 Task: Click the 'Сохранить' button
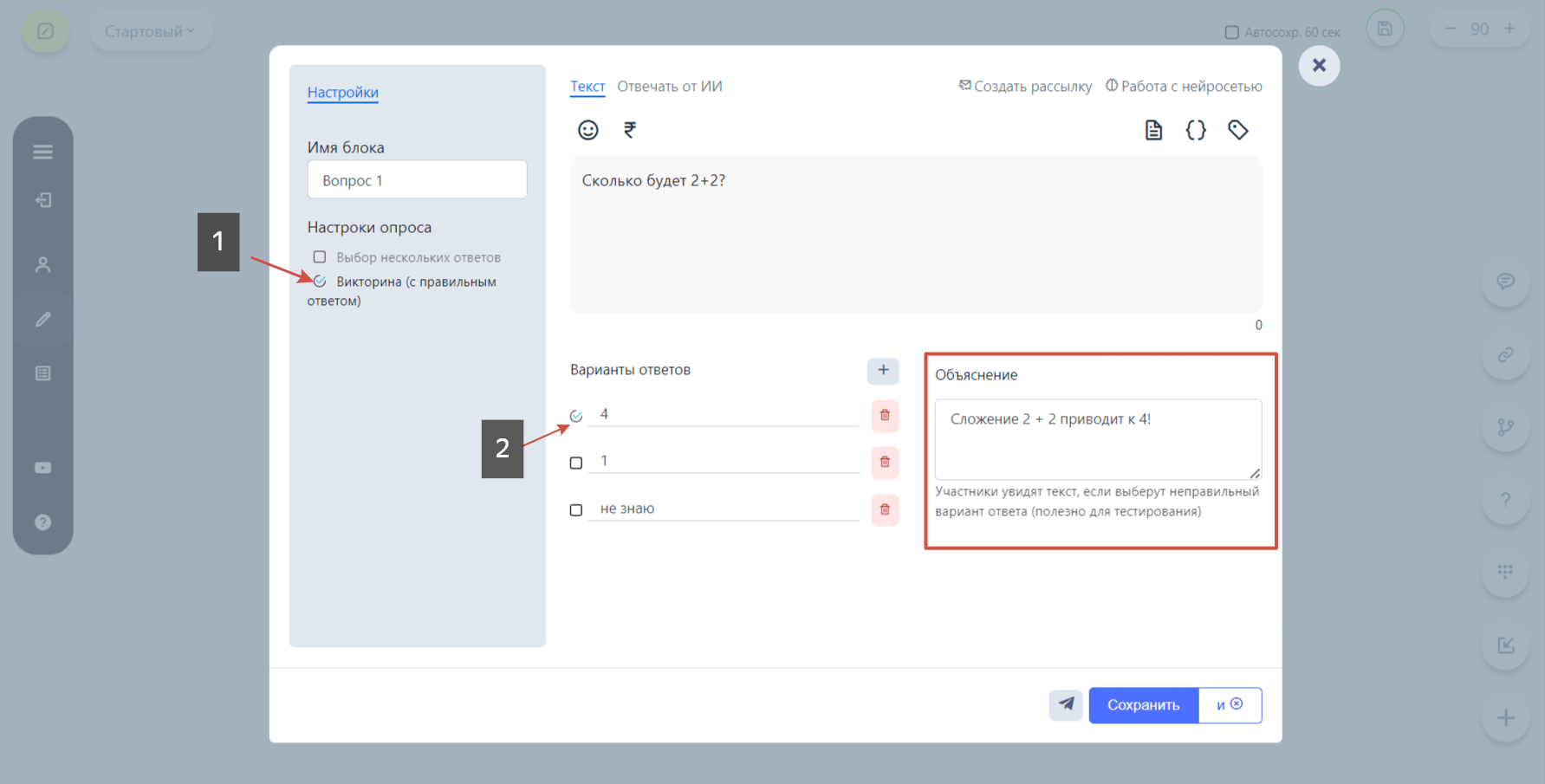point(1144,705)
